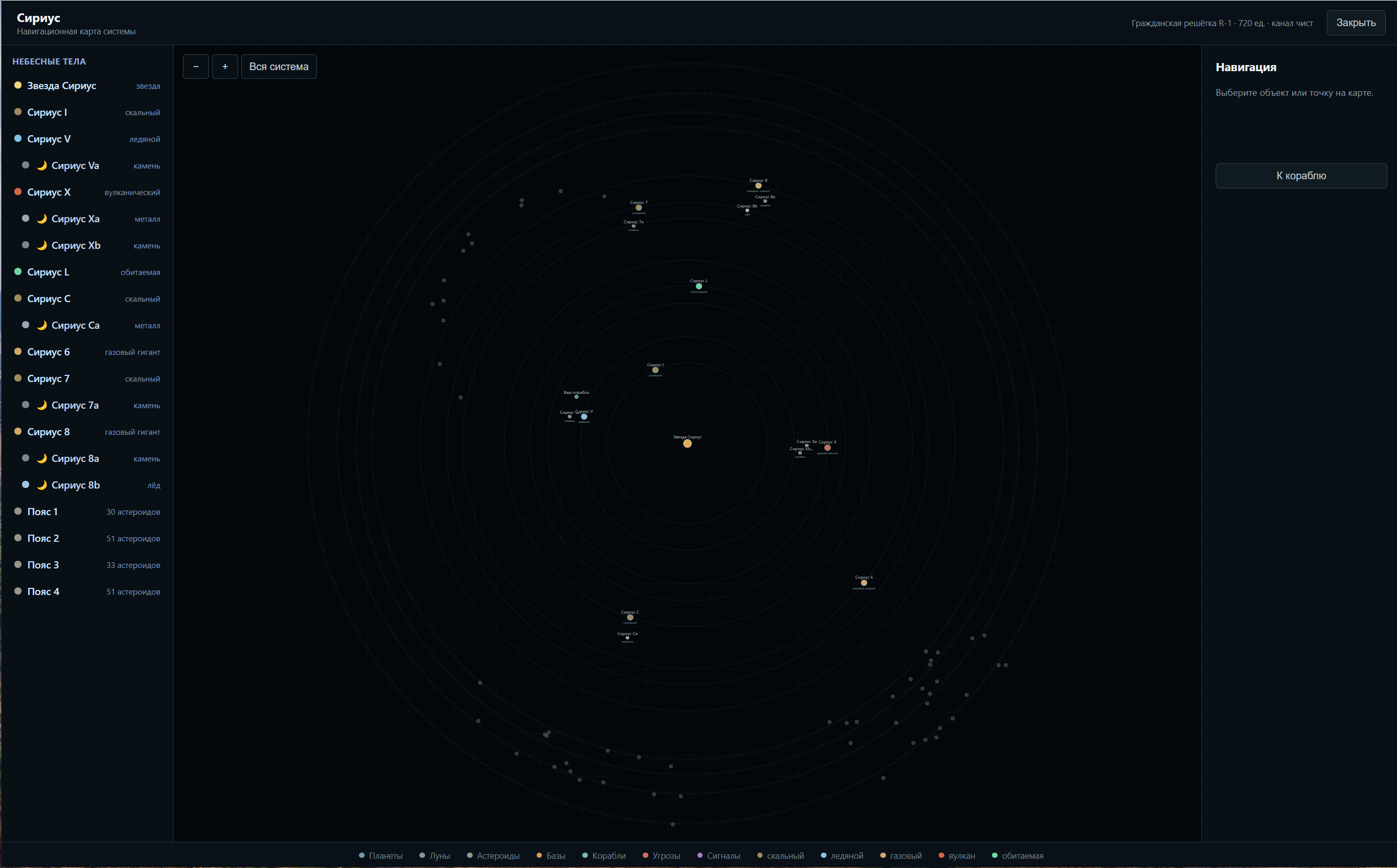
Task: Click the 'Ваш корабль' ship marker
Action: (576, 397)
